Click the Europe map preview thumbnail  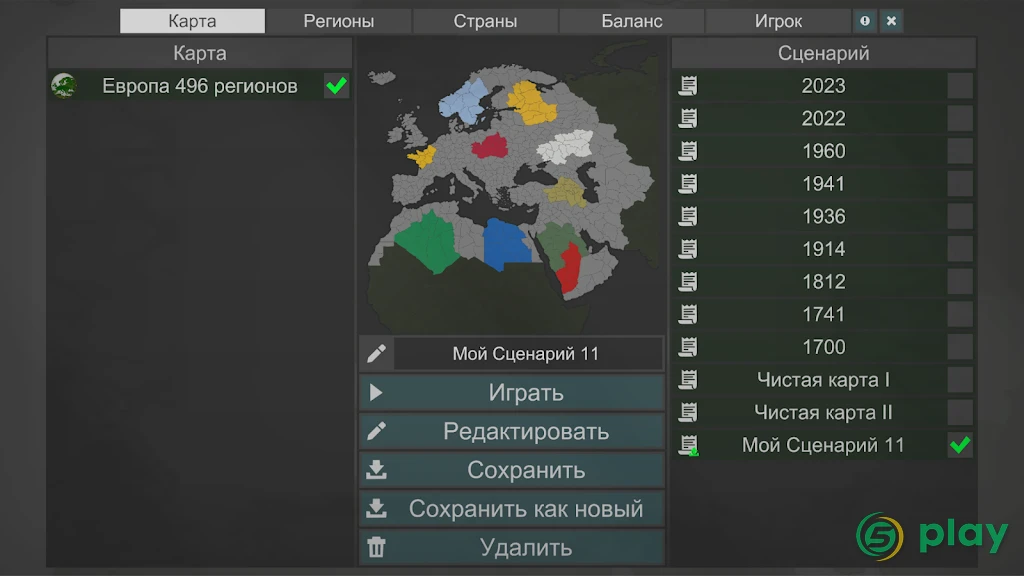click(x=511, y=186)
